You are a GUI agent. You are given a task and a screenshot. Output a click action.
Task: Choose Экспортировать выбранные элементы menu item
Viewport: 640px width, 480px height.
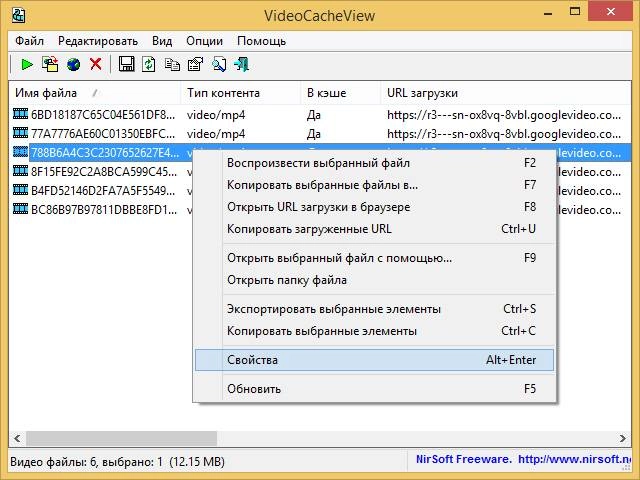coord(374,309)
